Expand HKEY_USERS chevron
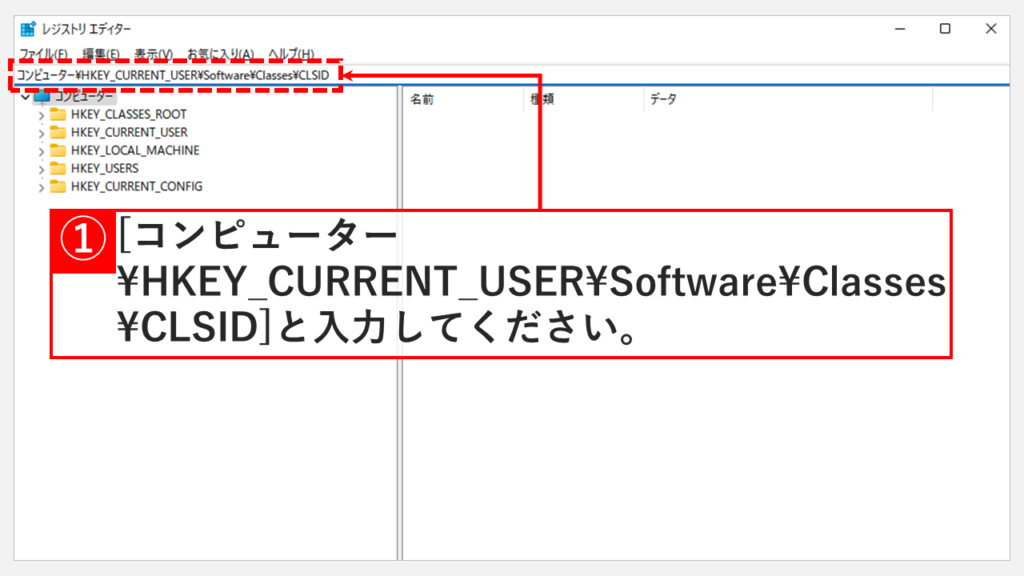 41,169
